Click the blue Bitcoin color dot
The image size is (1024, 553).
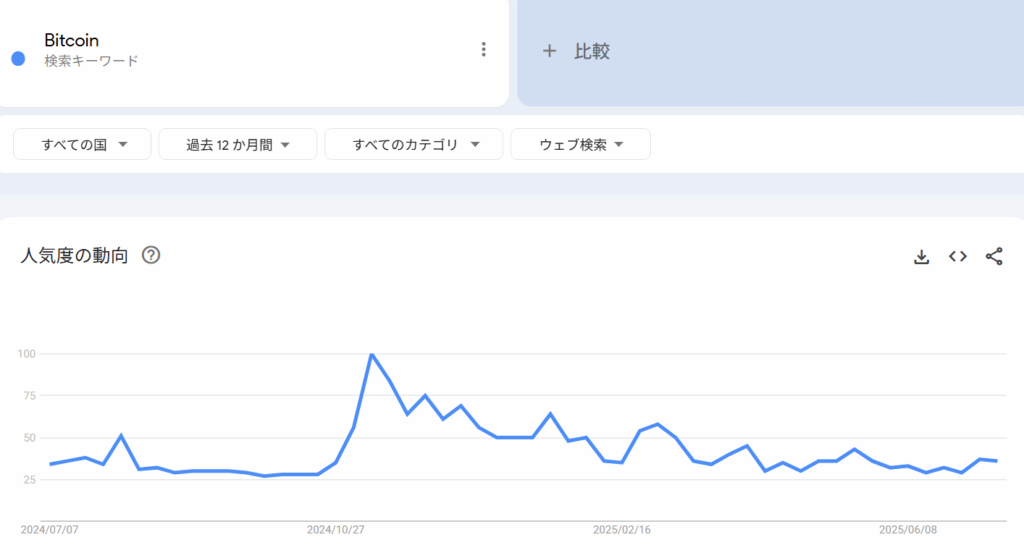pos(18,58)
